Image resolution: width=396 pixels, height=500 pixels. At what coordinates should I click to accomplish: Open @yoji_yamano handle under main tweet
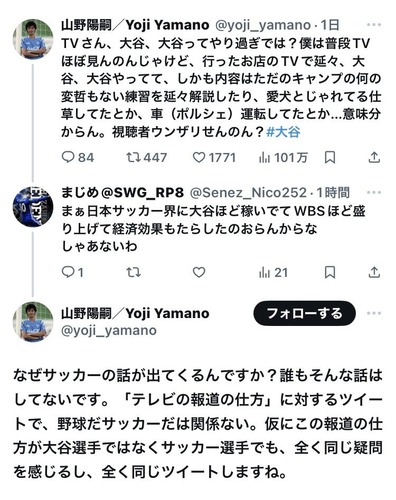(109, 331)
